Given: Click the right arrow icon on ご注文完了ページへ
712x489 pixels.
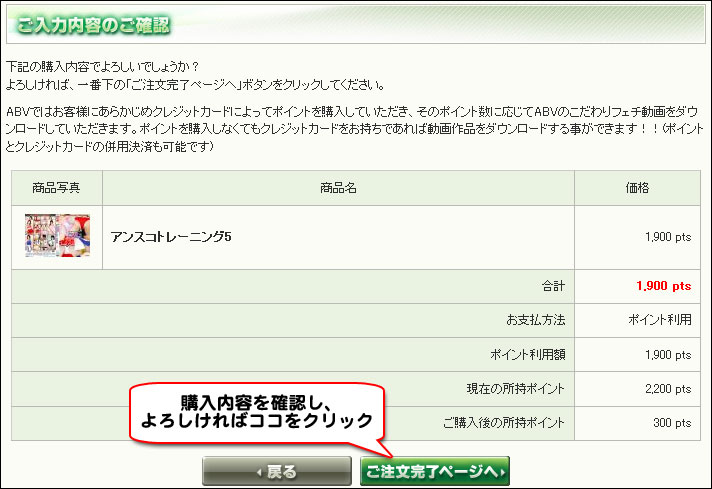Looking at the screenshot, I should click(502, 473).
